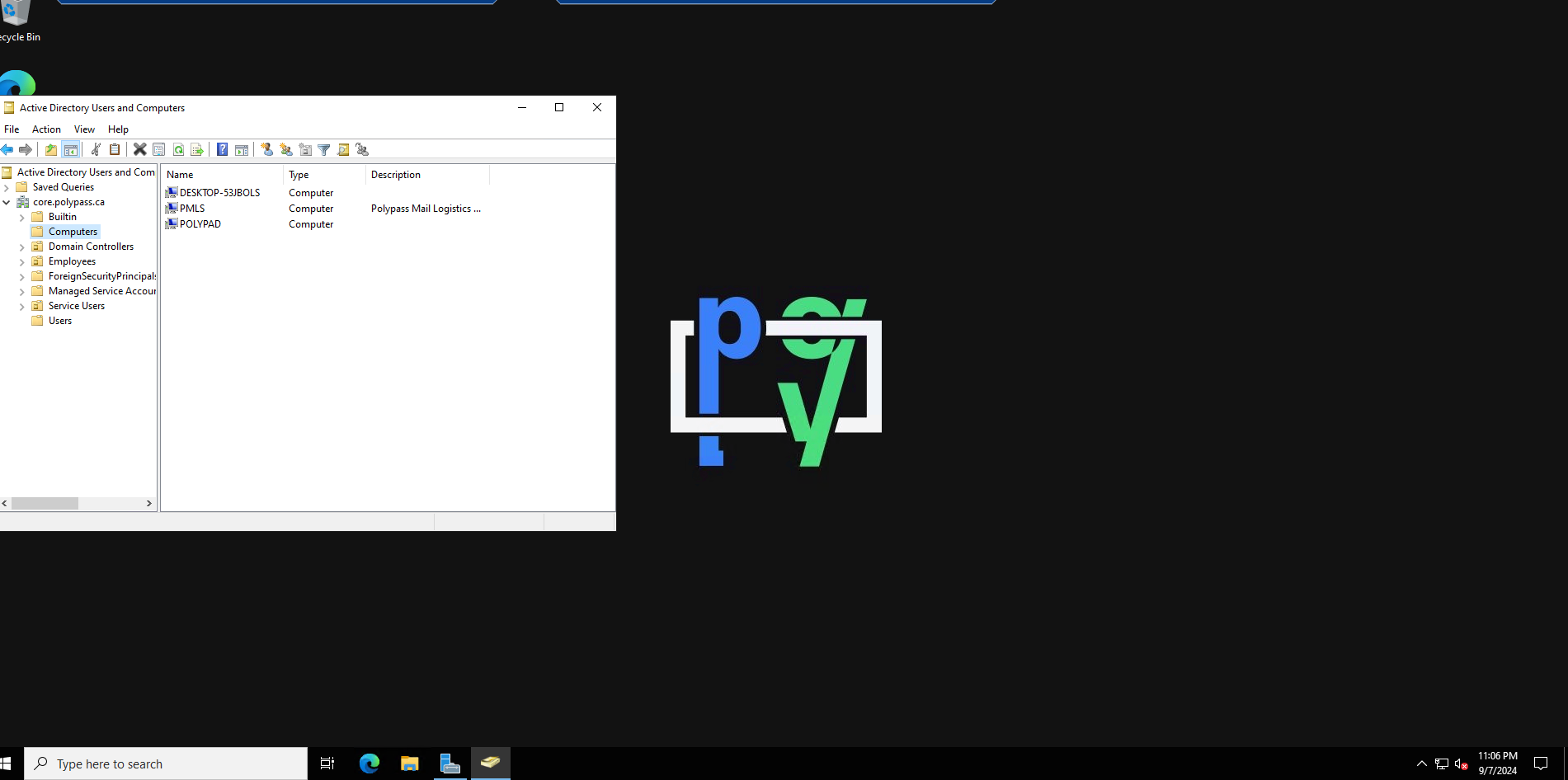Create a new organizational unit via toolbar

305,149
